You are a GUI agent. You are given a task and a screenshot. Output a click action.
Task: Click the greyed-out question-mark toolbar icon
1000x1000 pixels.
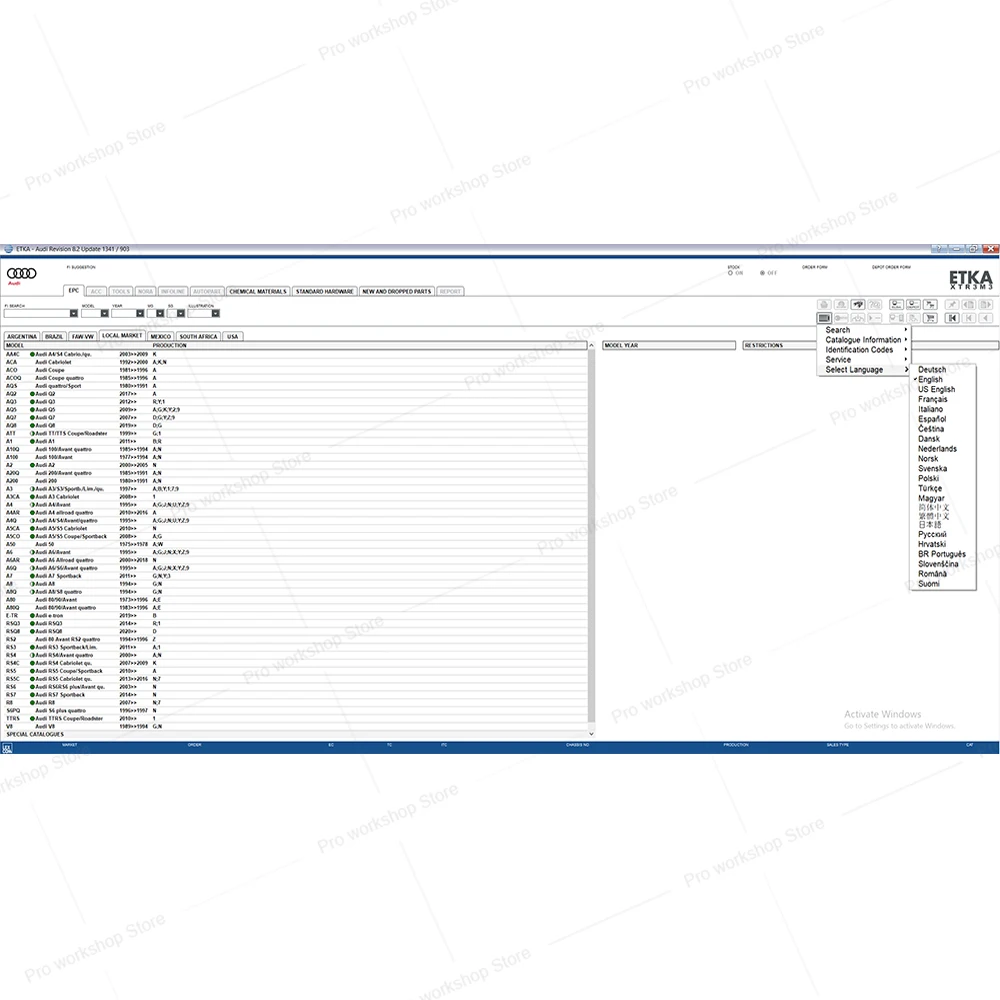coord(875,305)
